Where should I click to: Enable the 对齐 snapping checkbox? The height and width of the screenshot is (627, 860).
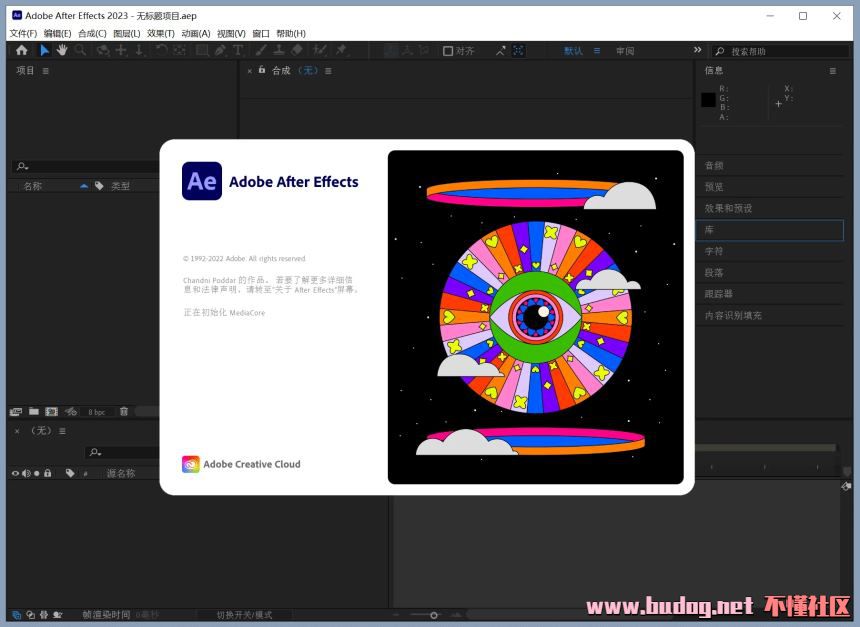tap(448, 51)
